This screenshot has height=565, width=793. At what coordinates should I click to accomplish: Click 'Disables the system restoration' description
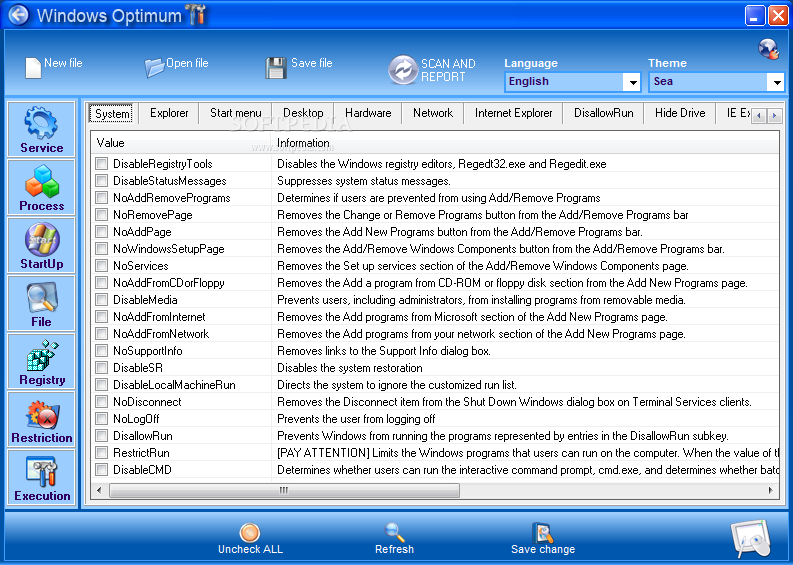349,368
